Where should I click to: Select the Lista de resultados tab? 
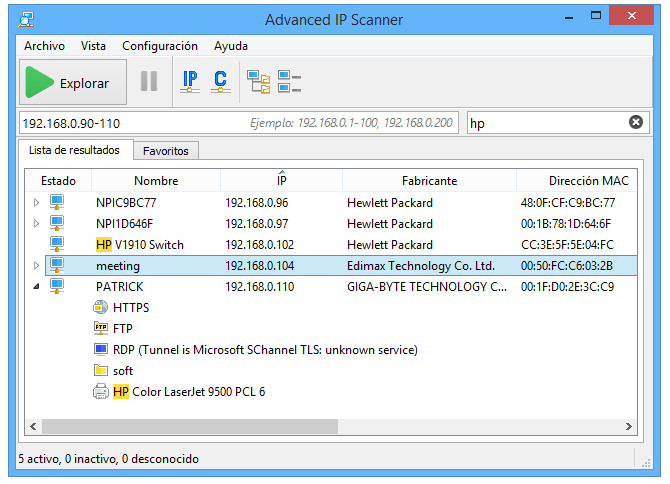(x=74, y=150)
